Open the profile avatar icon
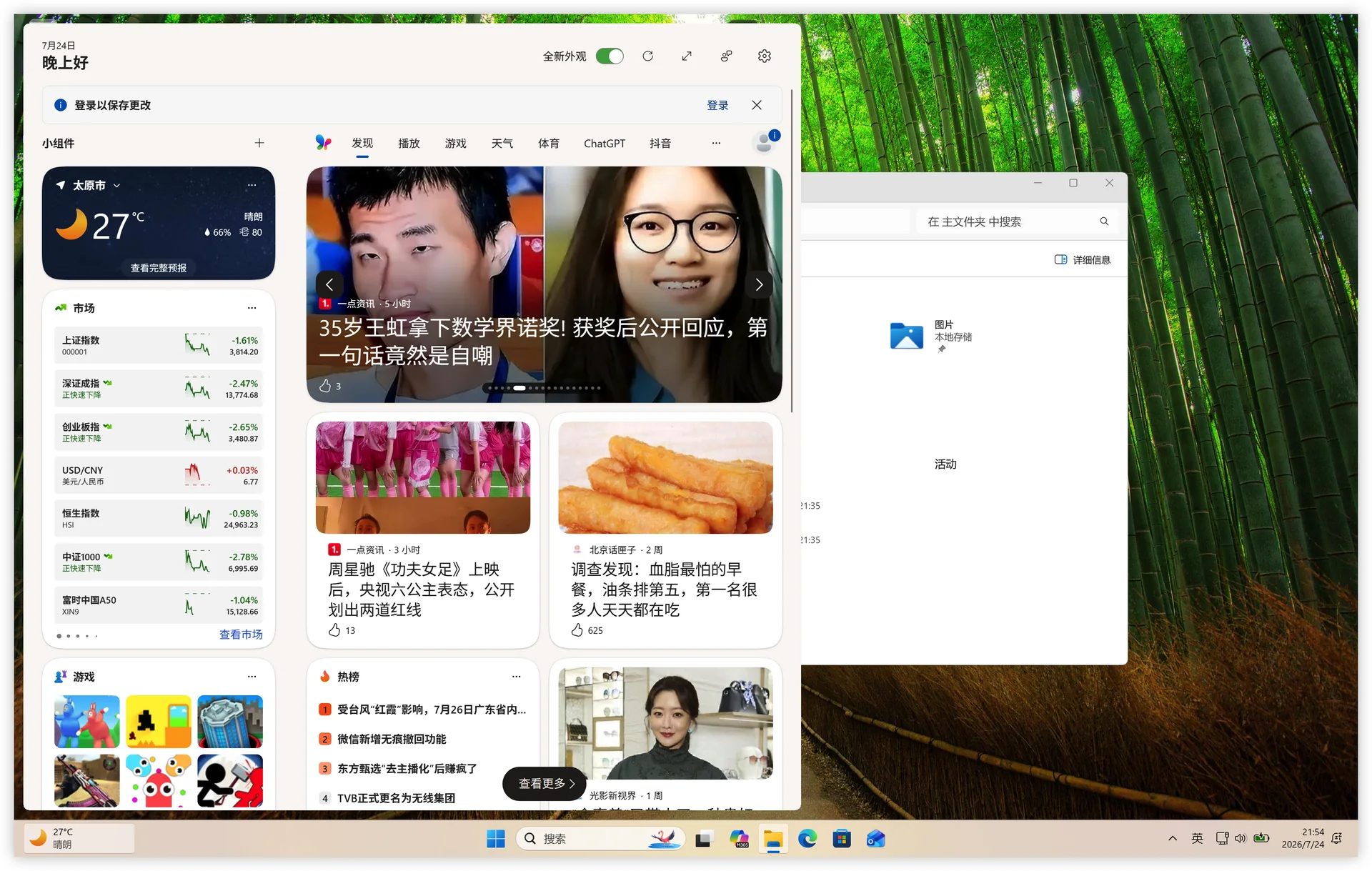 click(x=765, y=143)
